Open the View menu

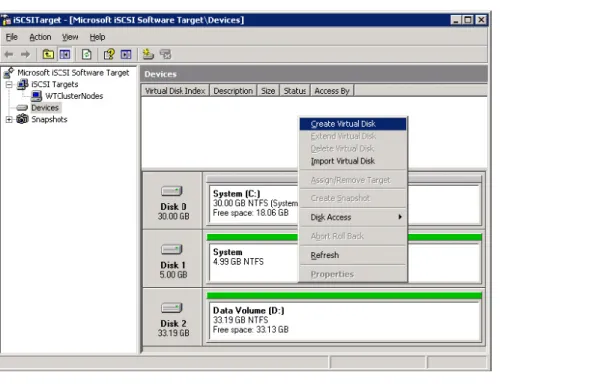(x=70, y=37)
